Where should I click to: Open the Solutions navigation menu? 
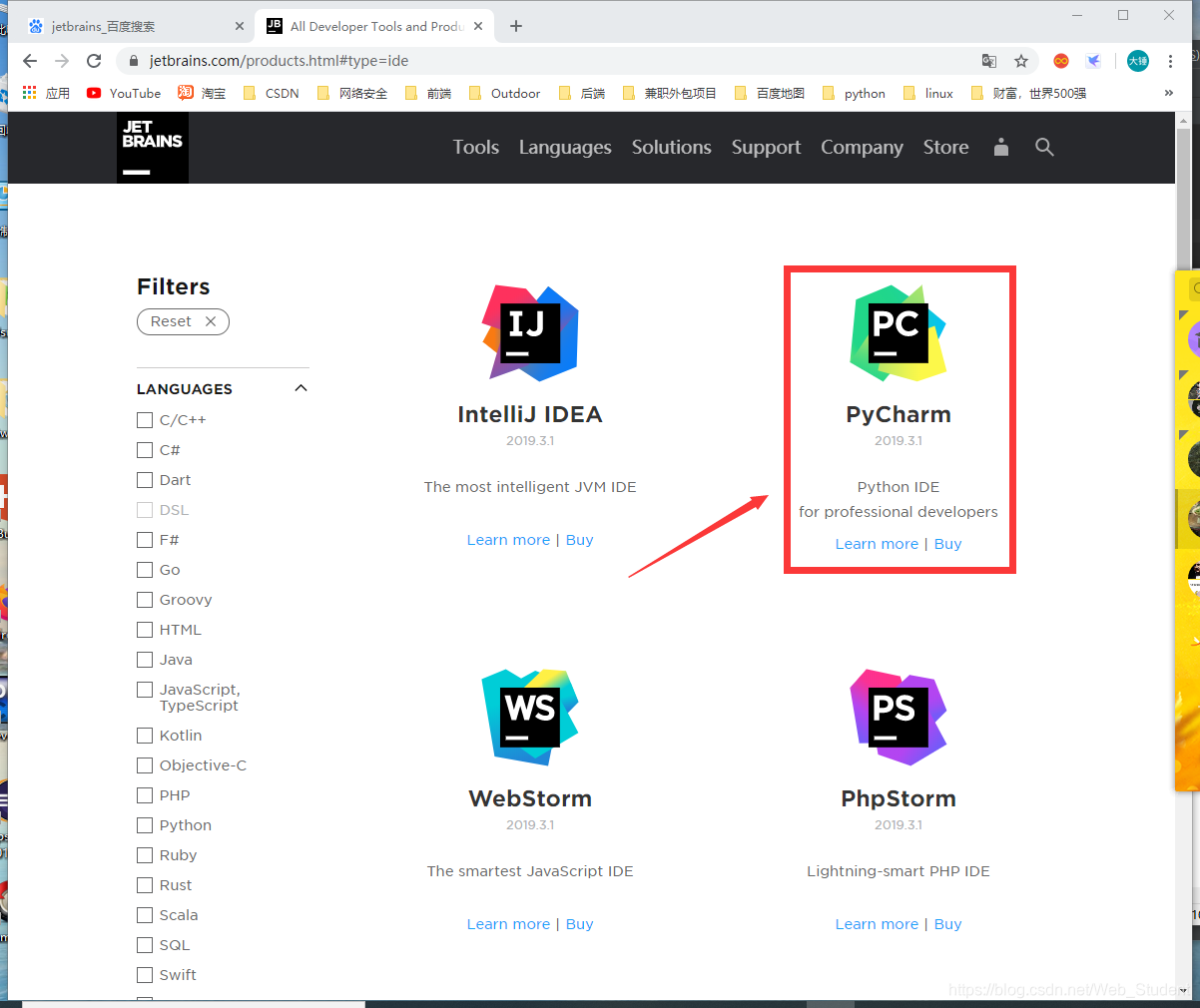point(672,148)
